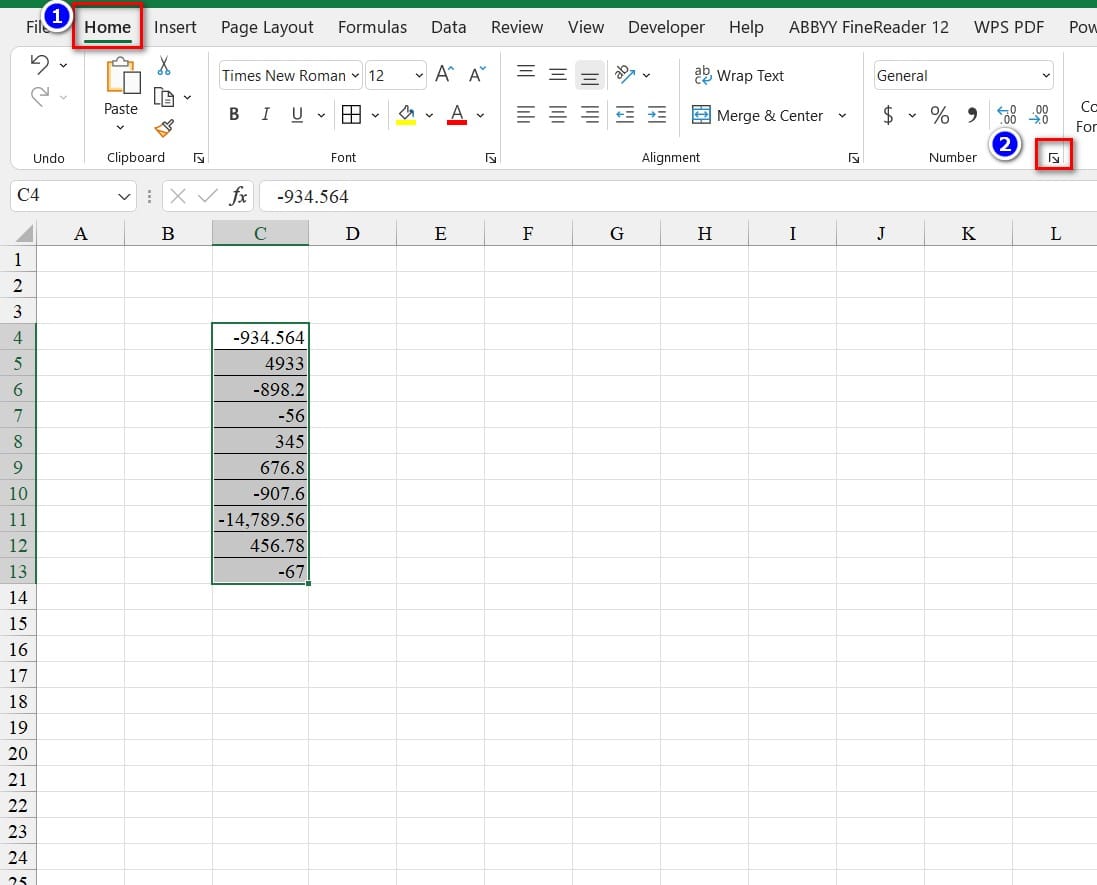The image size is (1097, 885).
Task: Toggle Italic formatting
Action: 265,115
